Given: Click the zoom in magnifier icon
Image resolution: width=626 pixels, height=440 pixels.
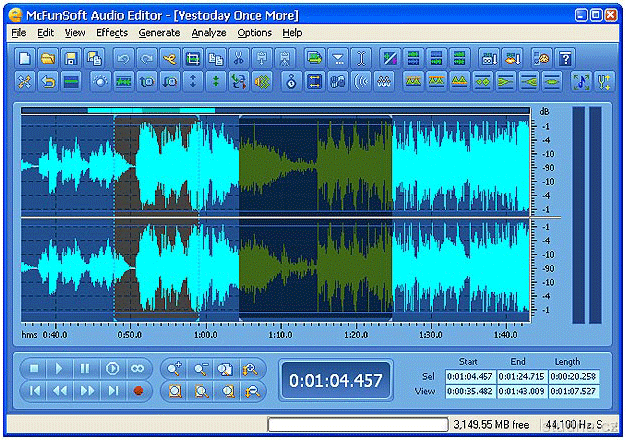Looking at the screenshot, I should [x=176, y=368].
